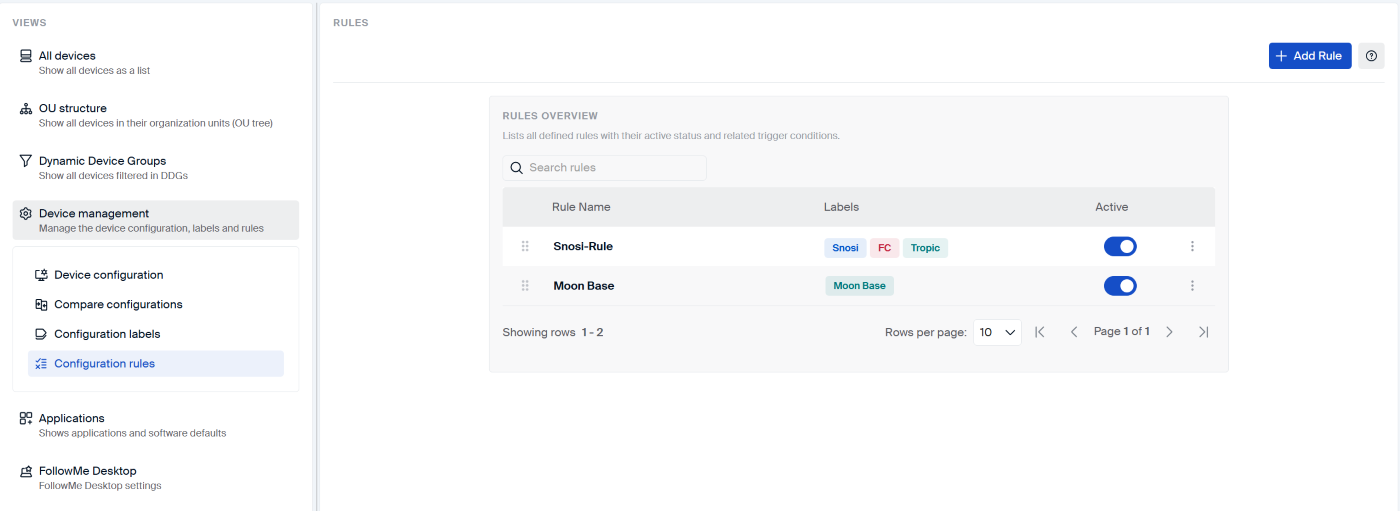This screenshot has width=1400, height=511.
Task: Go to the next page arrow
Action: click(1169, 332)
